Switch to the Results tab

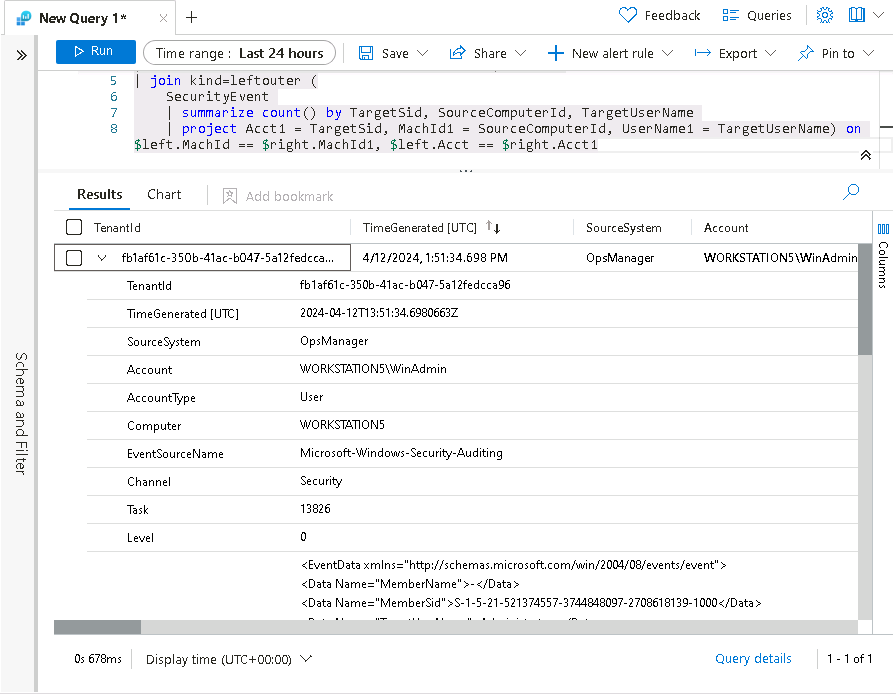99,194
